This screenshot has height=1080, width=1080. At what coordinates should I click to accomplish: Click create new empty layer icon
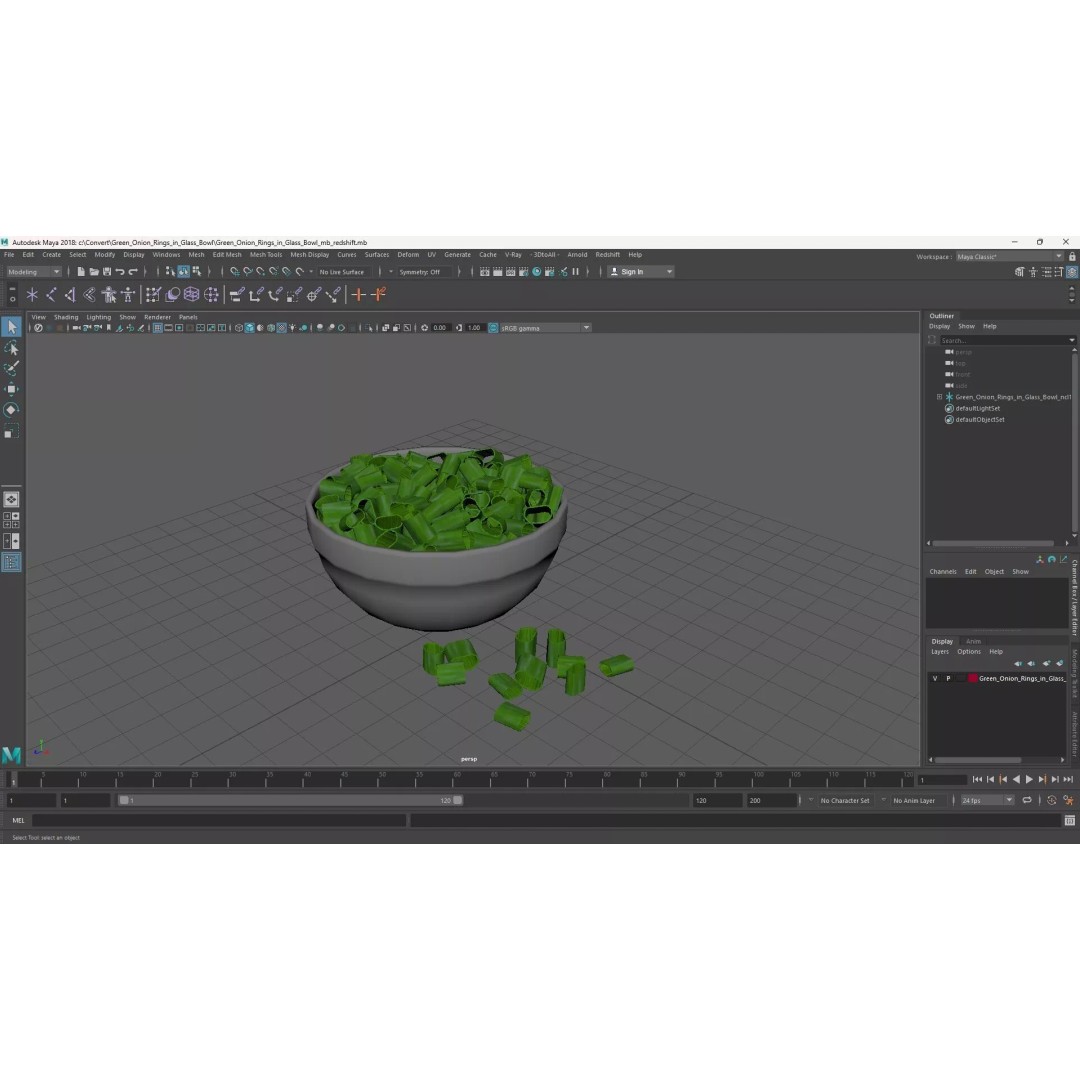click(1046, 663)
